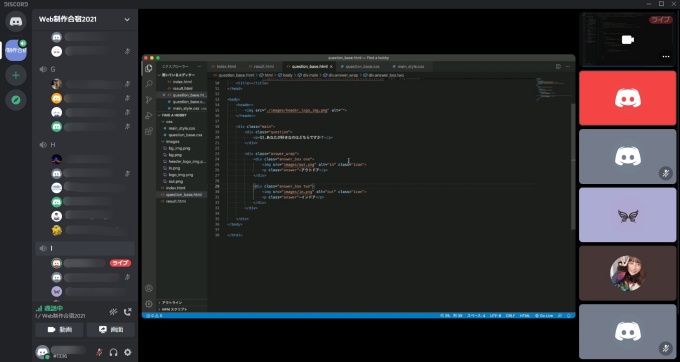Open logo_img.png in the Explorer
The width and height of the screenshot is (680, 362).
point(181,175)
